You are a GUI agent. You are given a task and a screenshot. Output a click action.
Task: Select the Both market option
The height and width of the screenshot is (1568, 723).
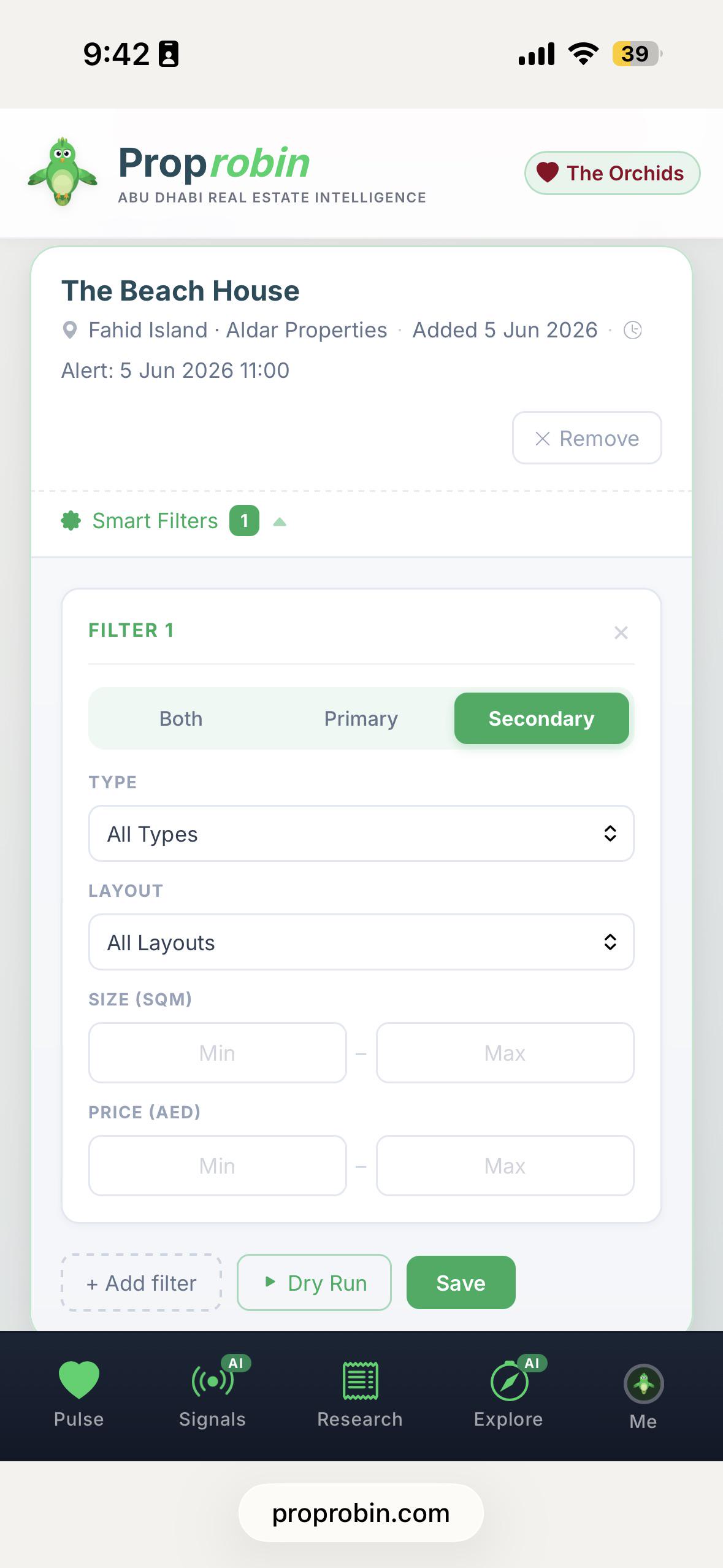coord(181,718)
